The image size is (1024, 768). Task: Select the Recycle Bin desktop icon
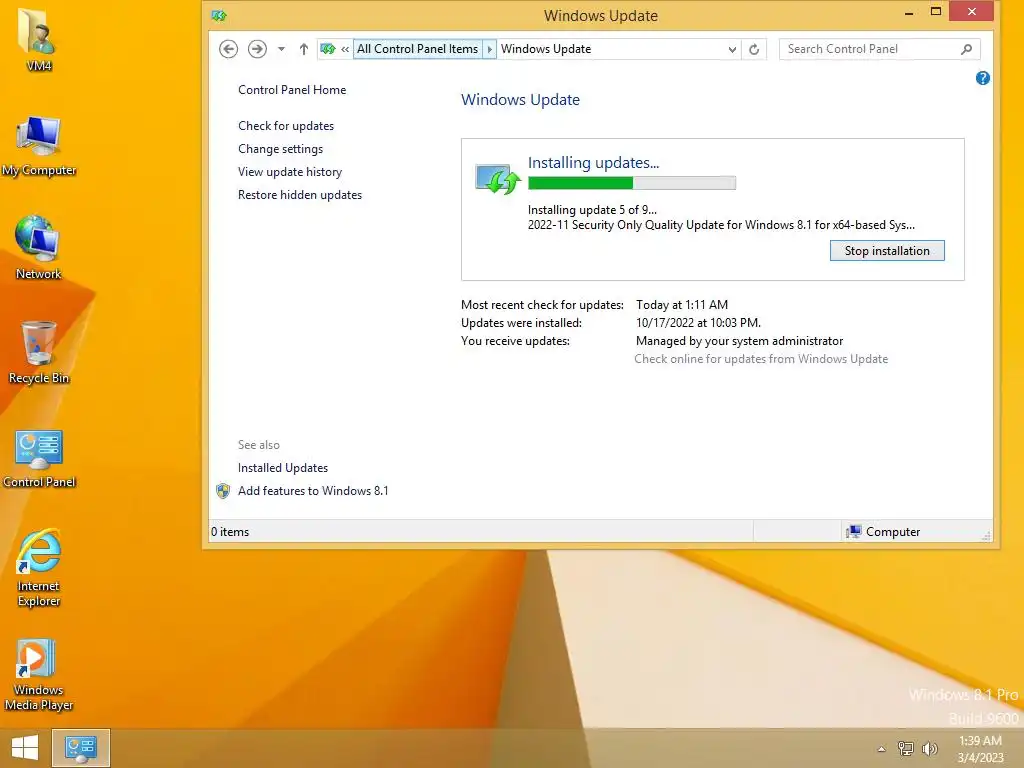tap(39, 353)
